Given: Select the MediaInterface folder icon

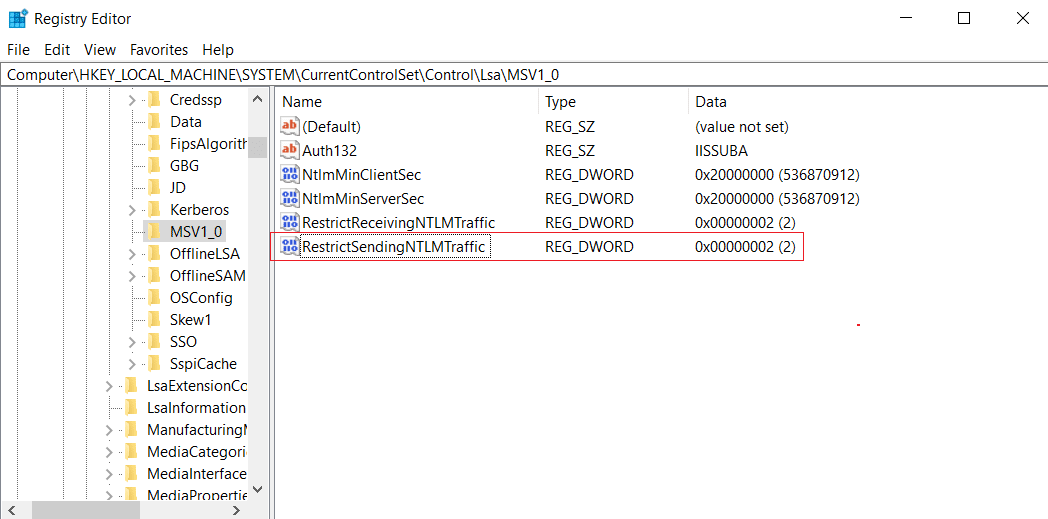Looking at the screenshot, I should (131, 474).
